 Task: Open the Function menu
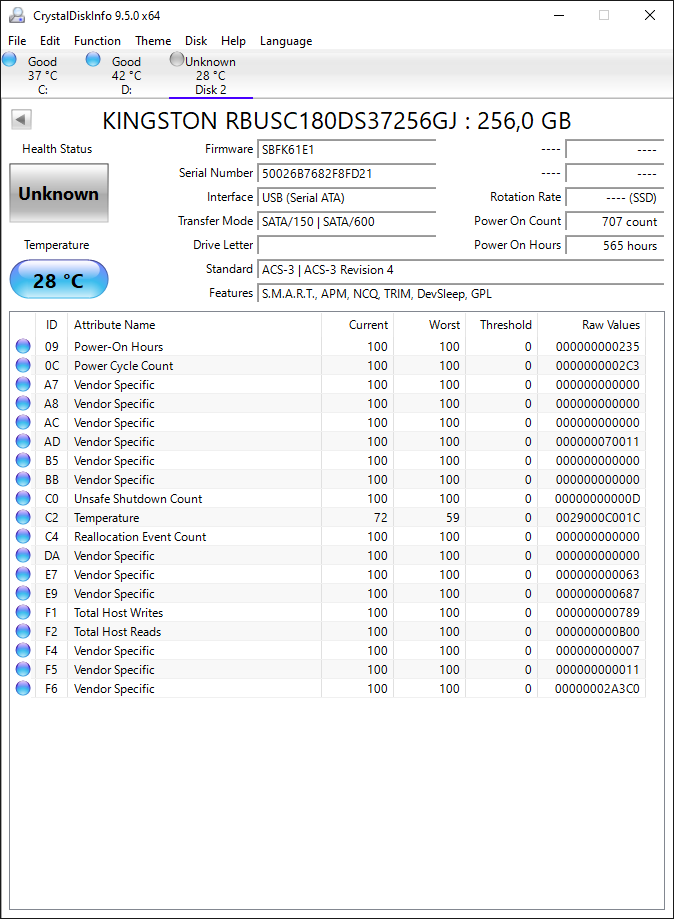click(97, 40)
